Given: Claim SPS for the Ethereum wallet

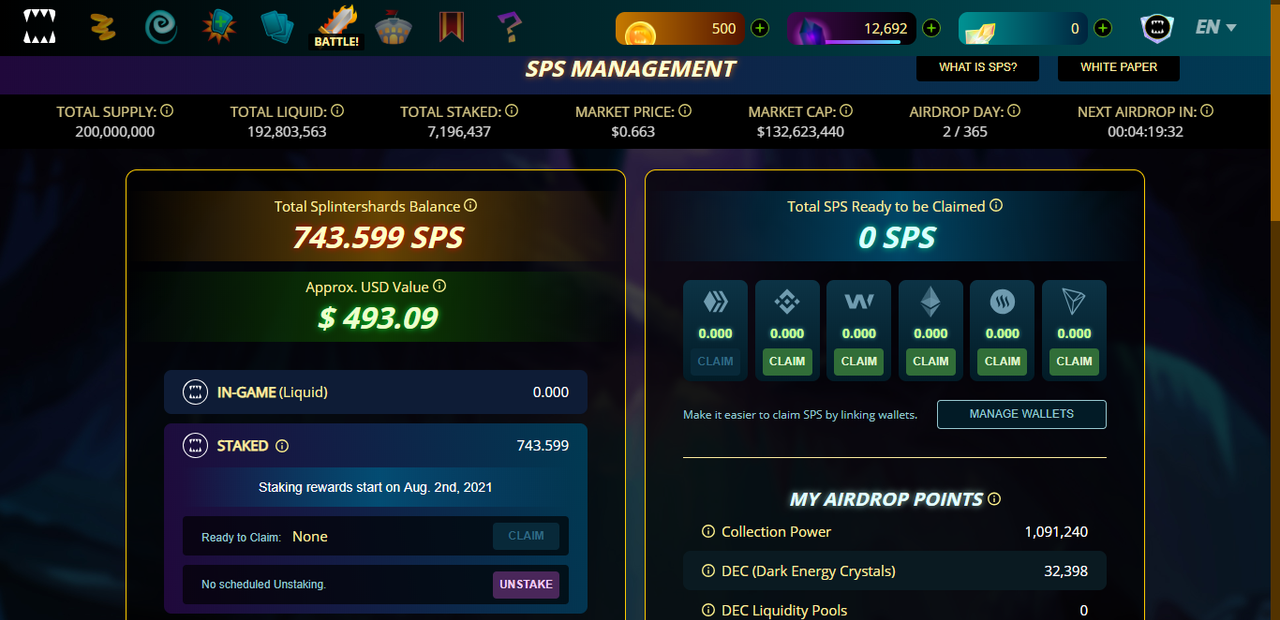Looking at the screenshot, I should point(931,361).
